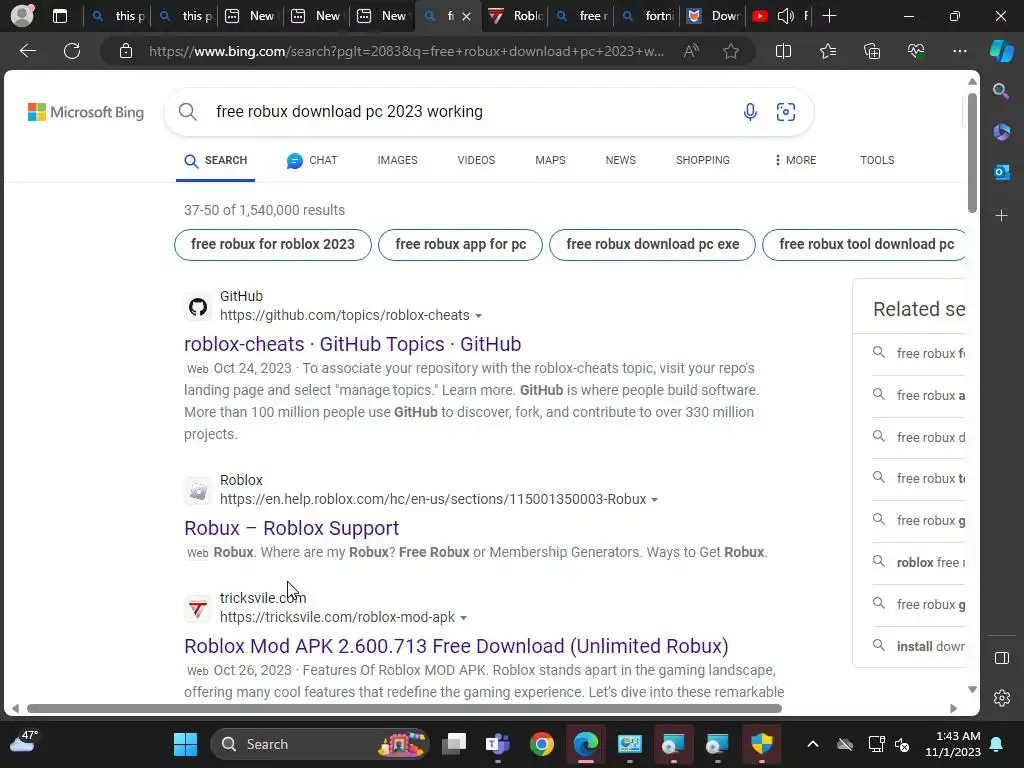
Task: Add this page to favorites star
Action: point(731,51)
